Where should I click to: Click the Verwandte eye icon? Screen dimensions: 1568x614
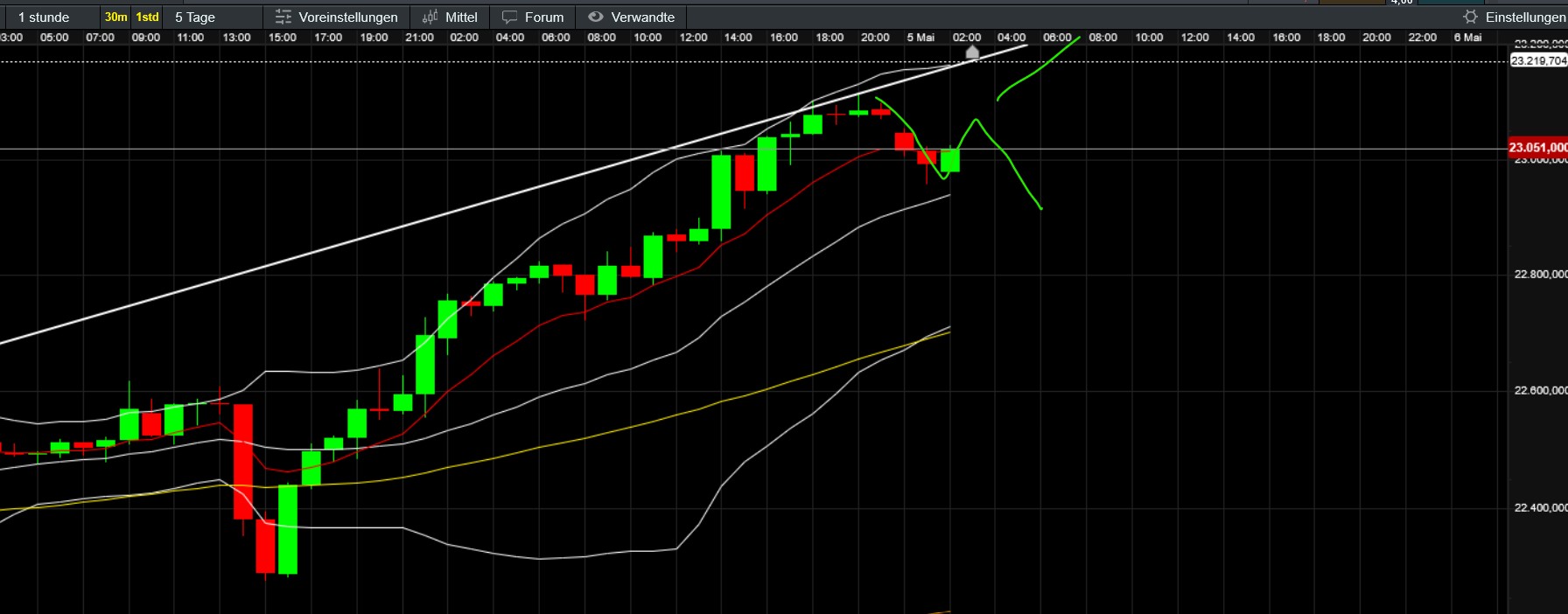click(x=596, y=17)
